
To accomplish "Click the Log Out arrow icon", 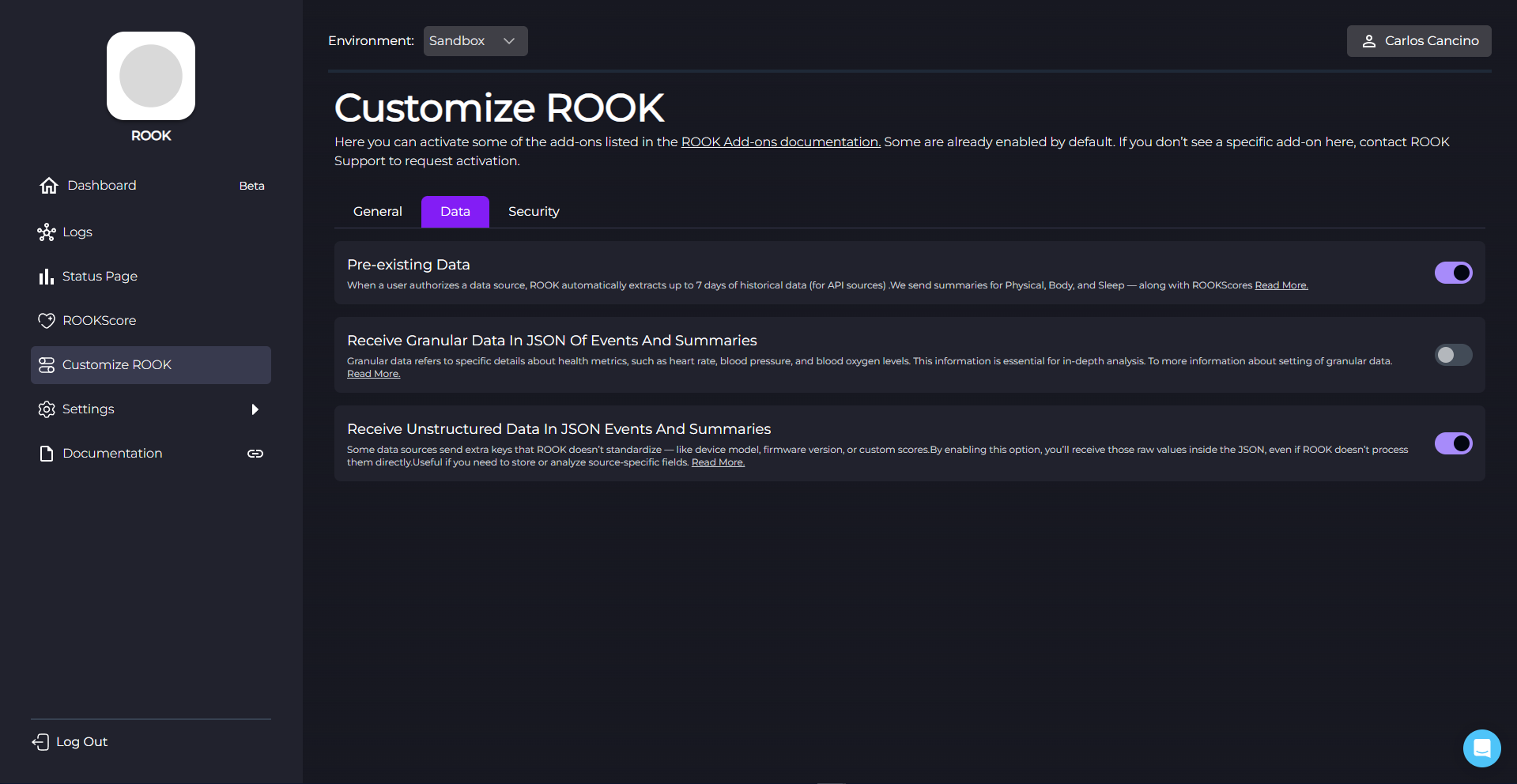I will pos(40,742).
